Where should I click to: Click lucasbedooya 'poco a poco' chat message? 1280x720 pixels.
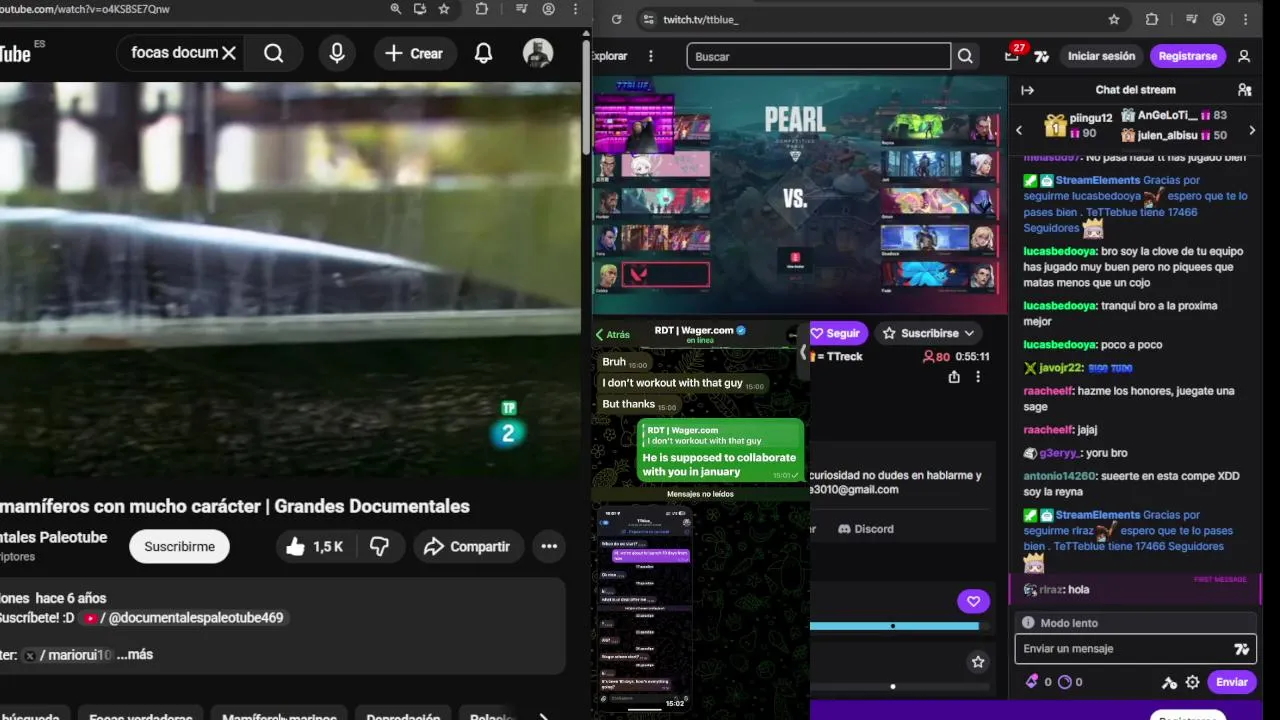click(x=1093, y=345)
